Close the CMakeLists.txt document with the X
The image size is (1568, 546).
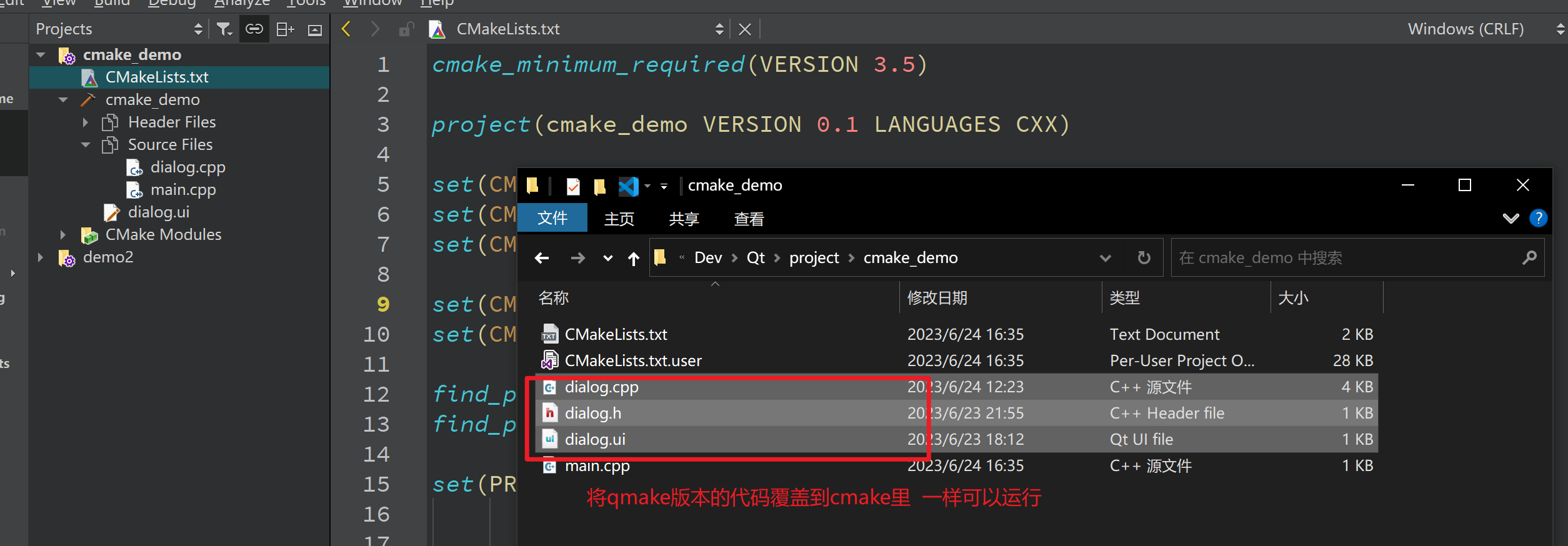pos(744,29)
